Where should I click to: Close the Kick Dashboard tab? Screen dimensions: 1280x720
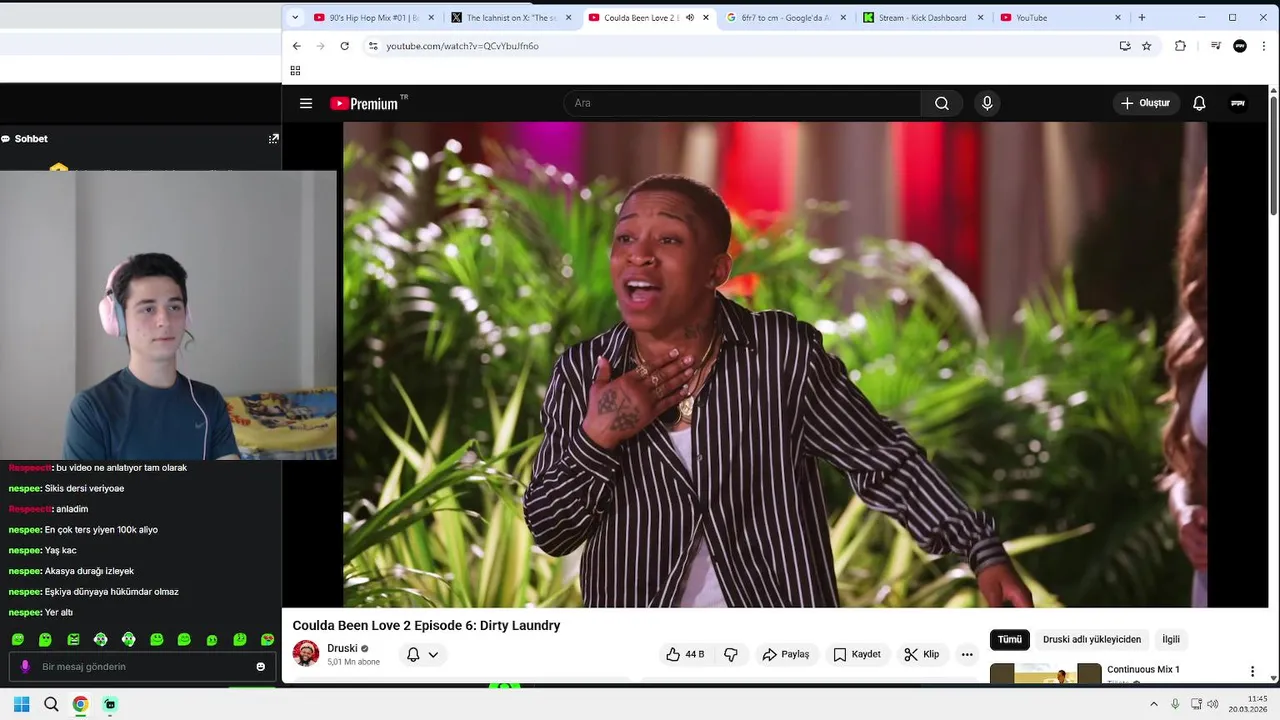coord(980,17)
